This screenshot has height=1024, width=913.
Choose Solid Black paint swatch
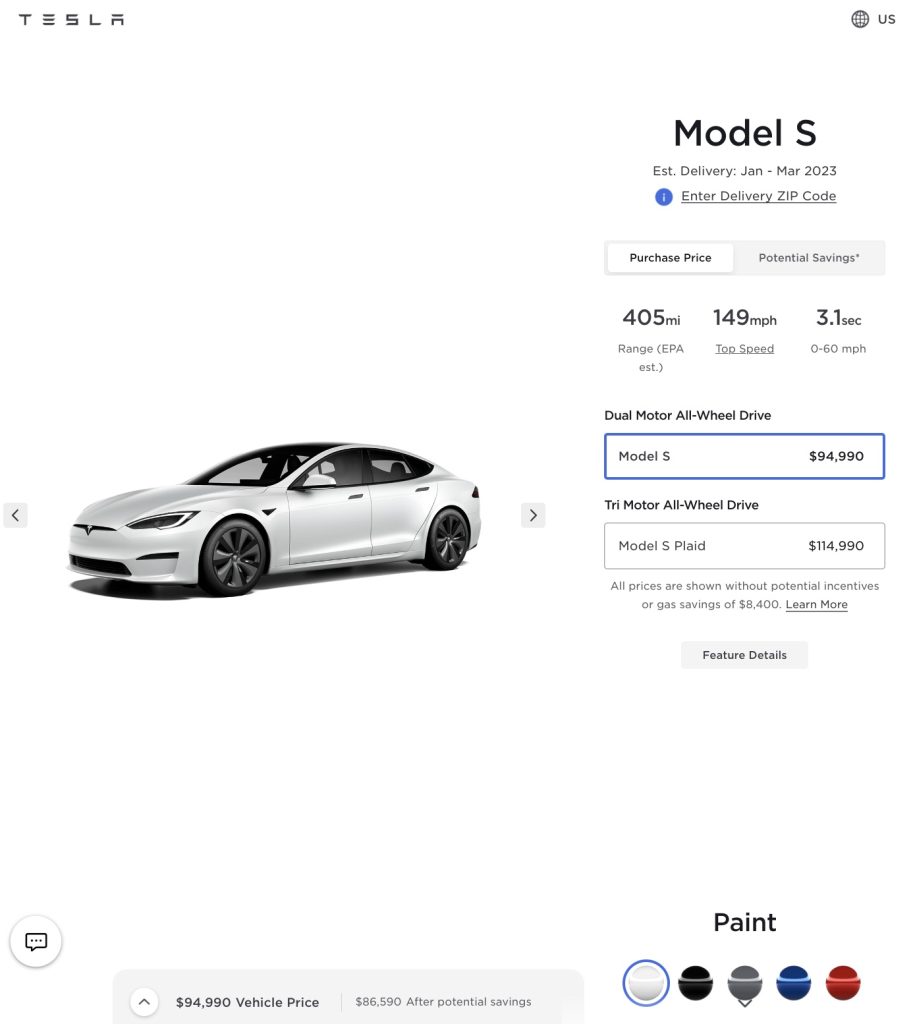pyautogui.click(x=695, y=983)
